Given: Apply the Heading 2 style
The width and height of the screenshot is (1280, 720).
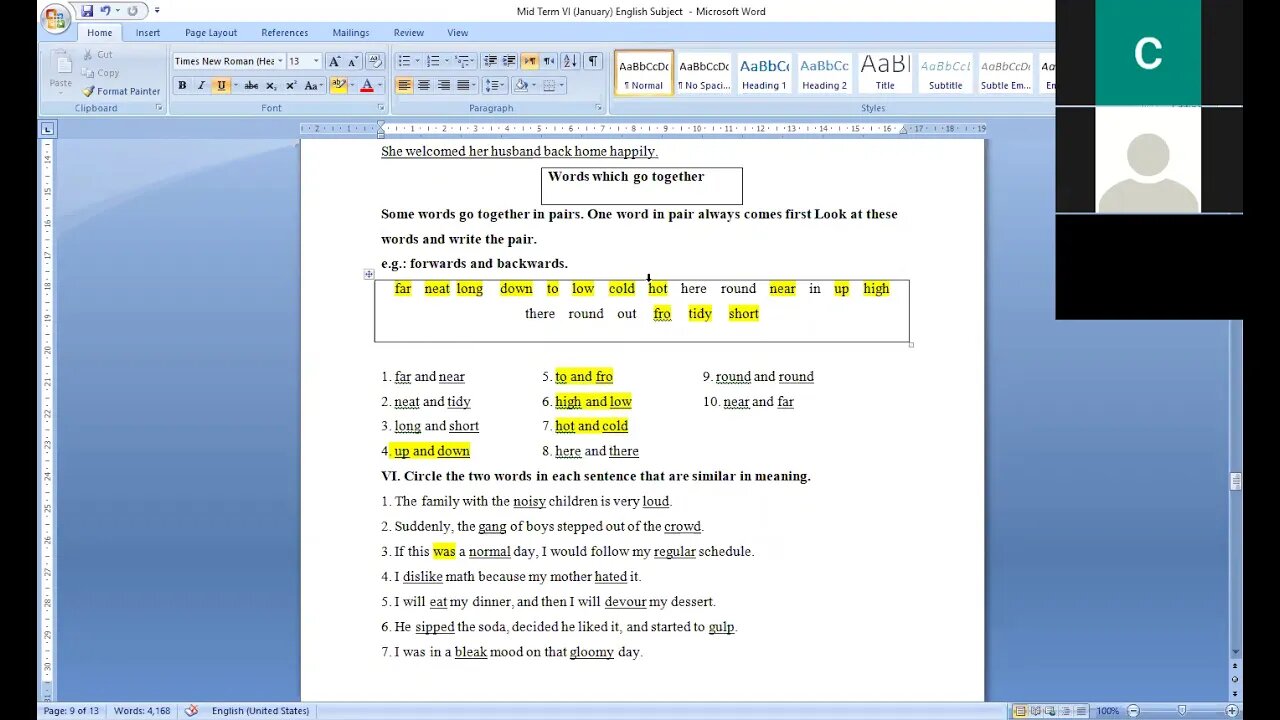Looking at the screenshot, I should (824, 73).
